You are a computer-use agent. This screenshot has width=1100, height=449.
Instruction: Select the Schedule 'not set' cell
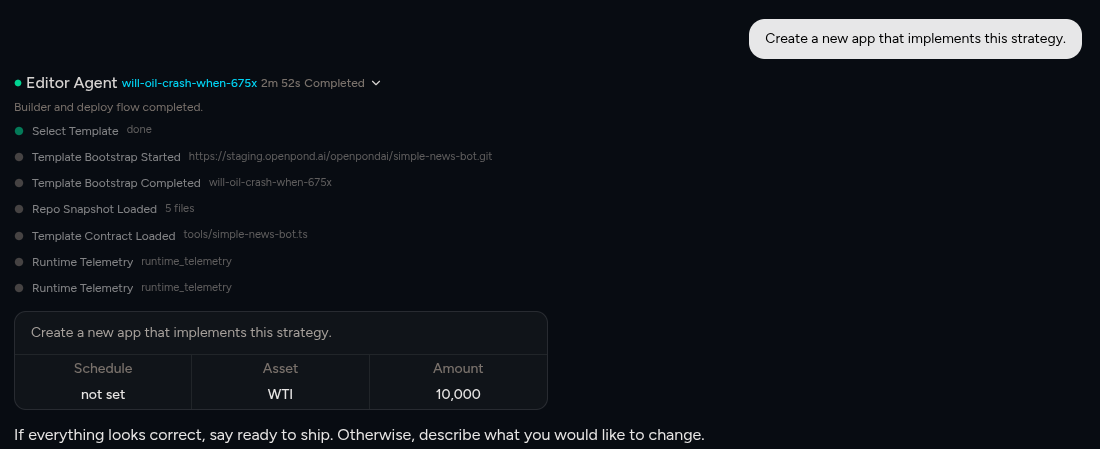click(103, 394)
